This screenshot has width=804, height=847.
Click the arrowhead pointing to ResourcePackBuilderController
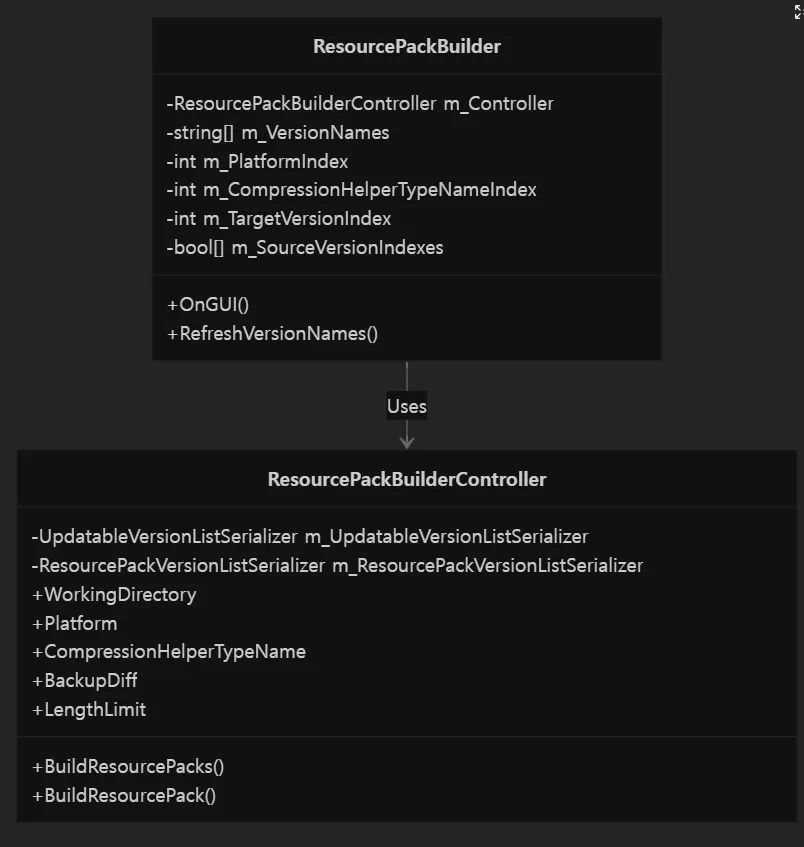click(x=407, y=442)
